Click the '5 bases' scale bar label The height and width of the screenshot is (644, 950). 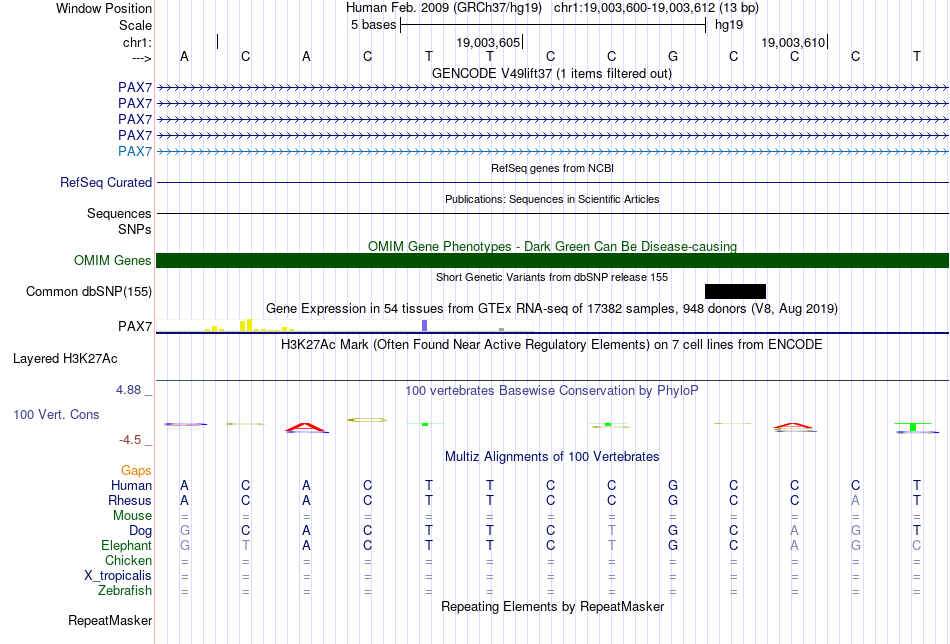(373, 25)
